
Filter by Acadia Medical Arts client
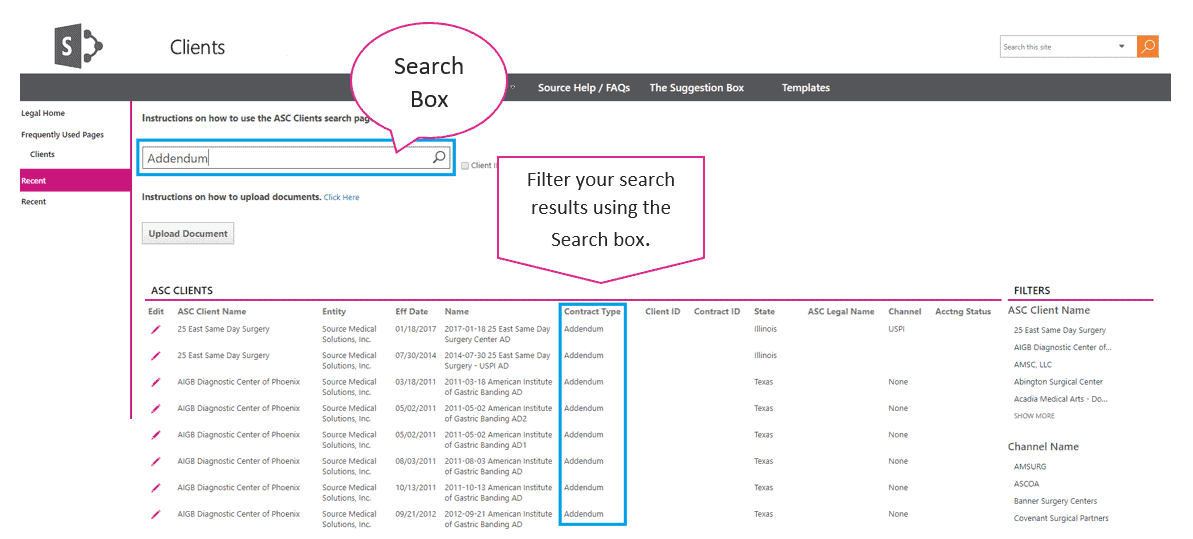pyautogui.click(x=1061, y=399)
